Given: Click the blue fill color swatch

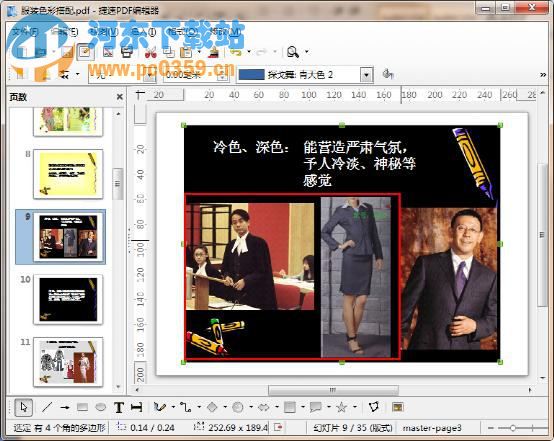Looking at the screenshot, I should (x=252, y=75).
